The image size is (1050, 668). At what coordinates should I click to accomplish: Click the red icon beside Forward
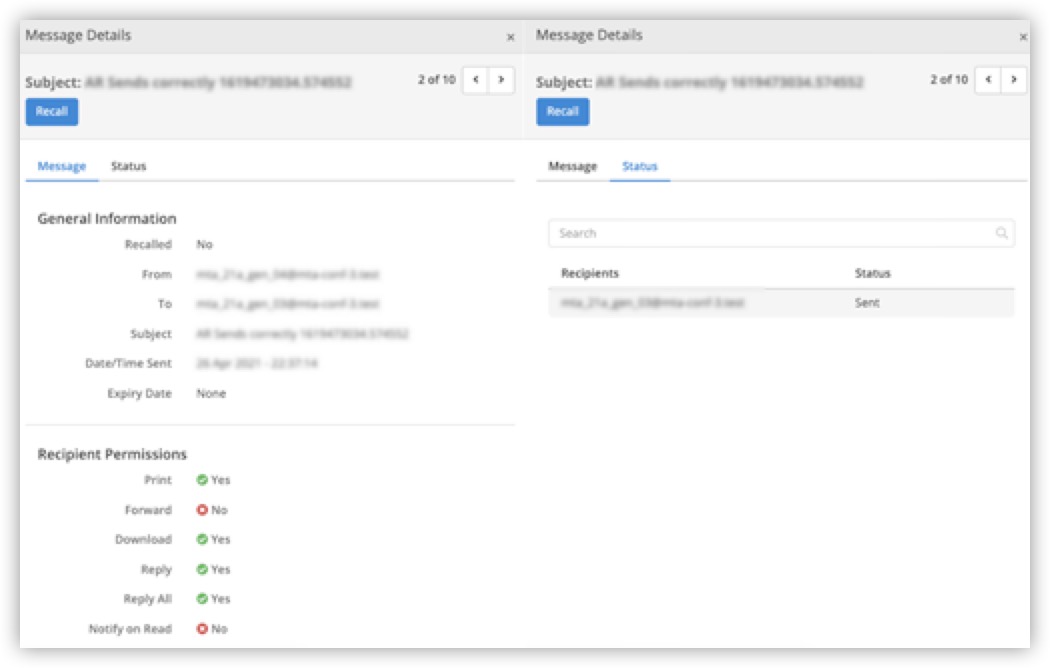point(202,510)
